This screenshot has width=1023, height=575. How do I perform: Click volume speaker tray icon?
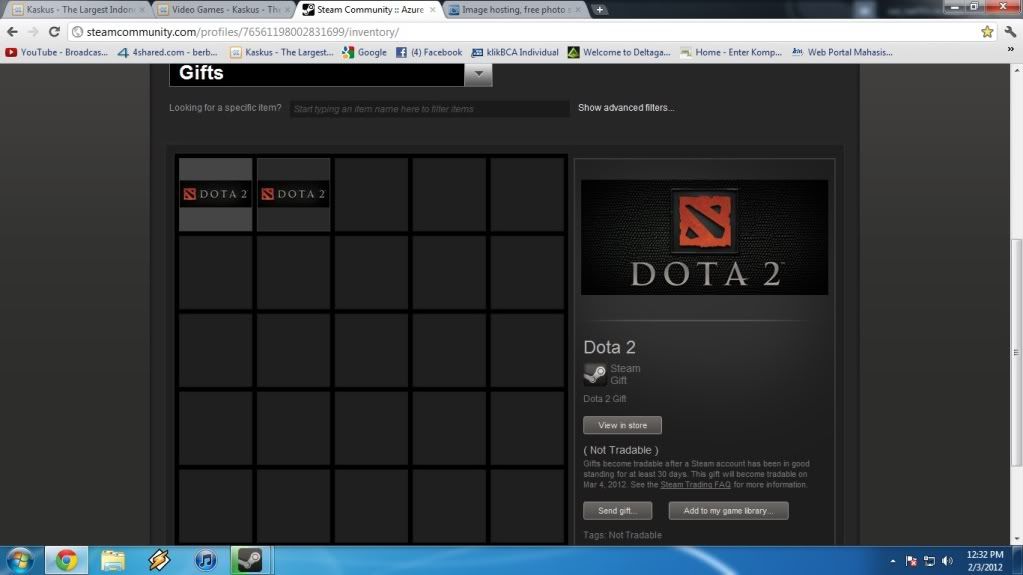[948, 561]
